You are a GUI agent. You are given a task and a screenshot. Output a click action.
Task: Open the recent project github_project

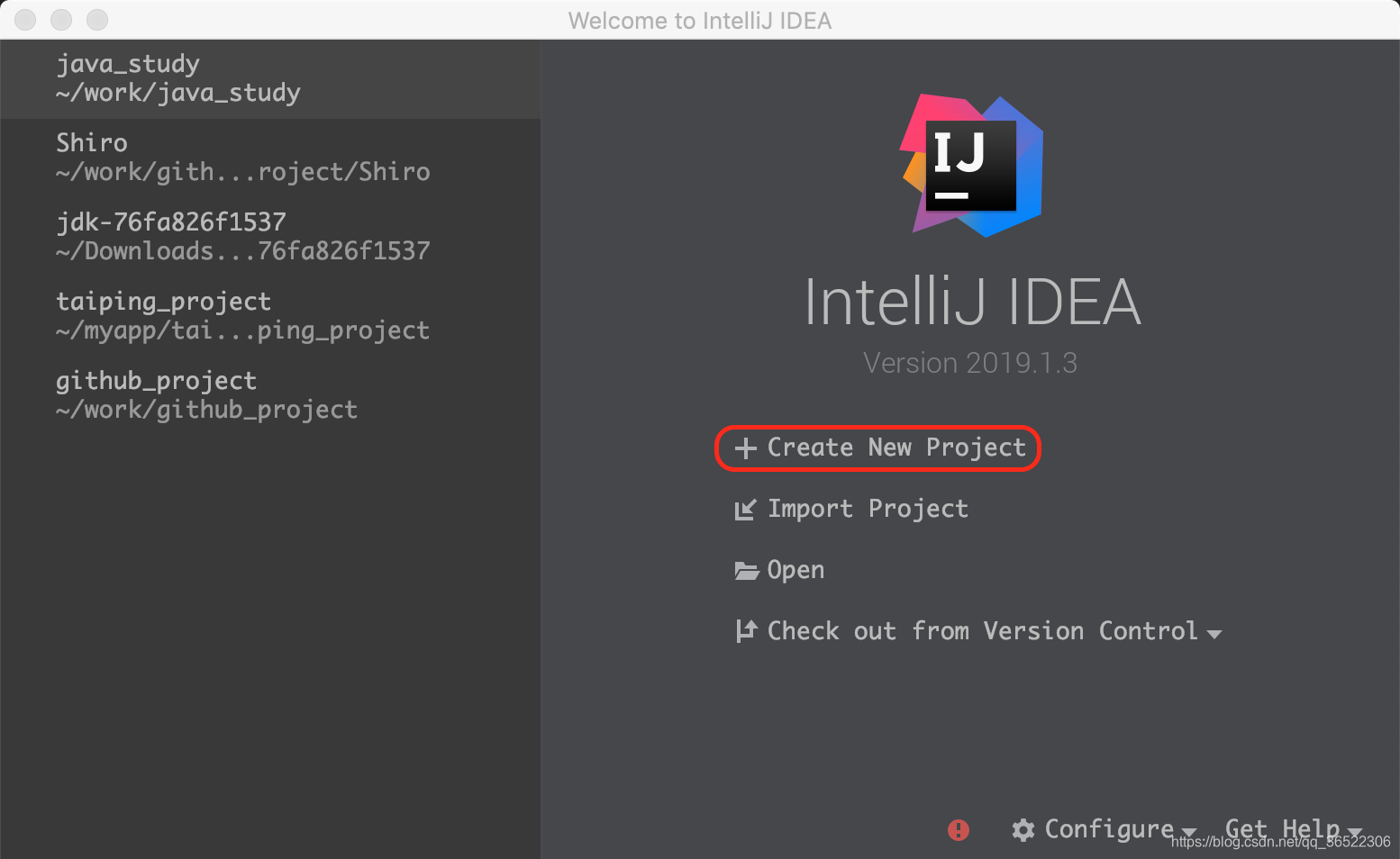coord(270,395)
